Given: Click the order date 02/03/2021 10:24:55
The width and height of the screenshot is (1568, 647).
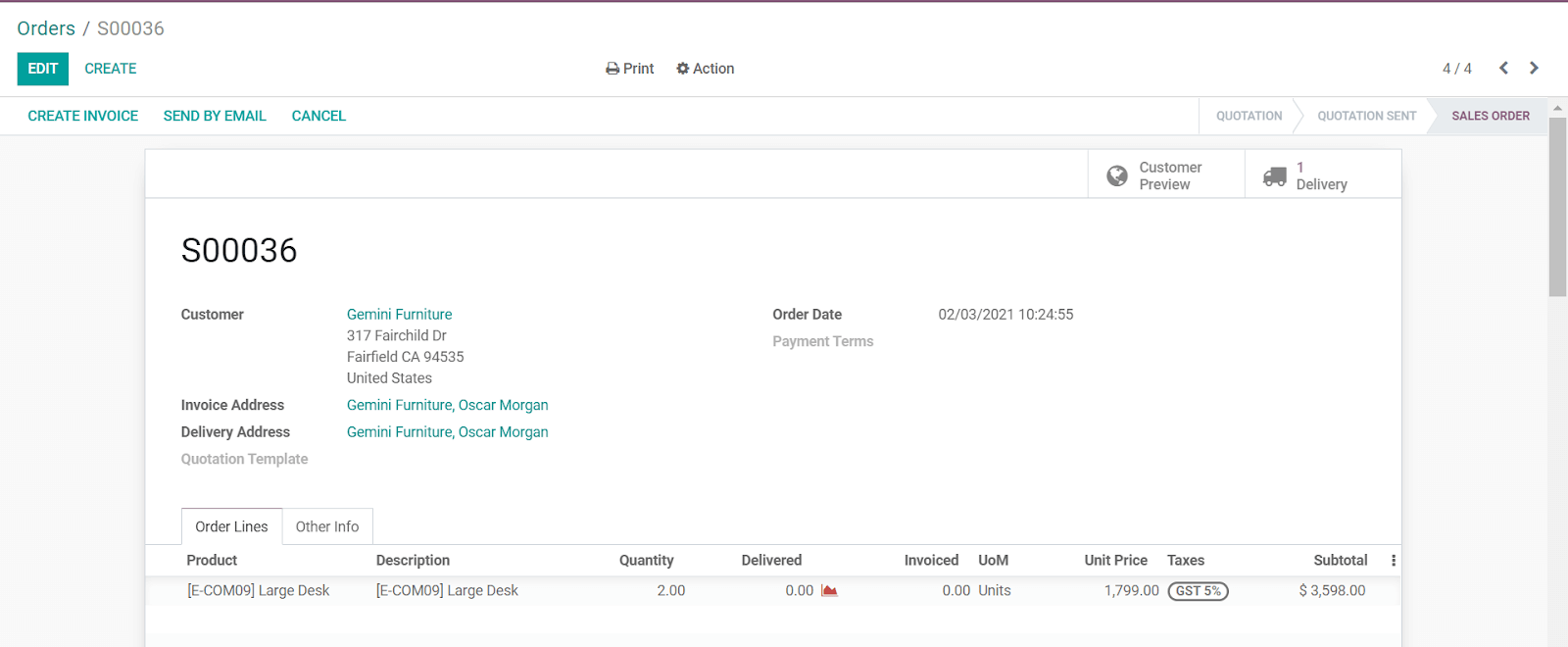Looking at the screenshot, I should pyautogui.click(x=1005, y=315).
